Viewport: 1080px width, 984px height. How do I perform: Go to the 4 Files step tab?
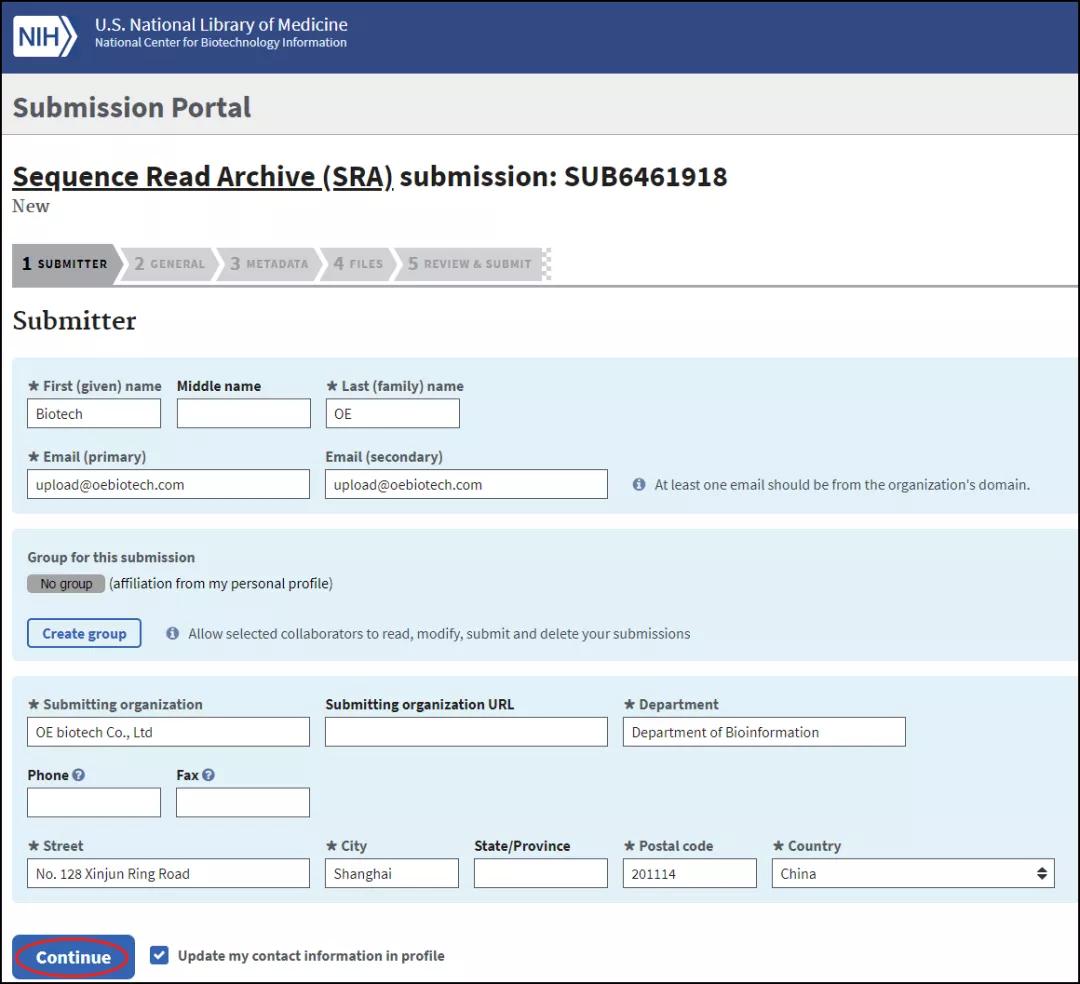[x=357, y=264]
